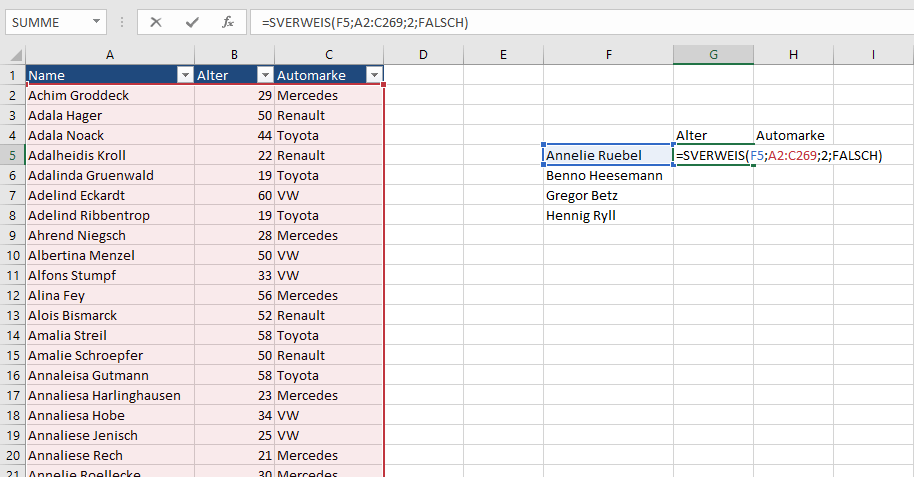The image size is (914, 477).
Task: Open the Name Box dropdown arrow
Action: 96,22
